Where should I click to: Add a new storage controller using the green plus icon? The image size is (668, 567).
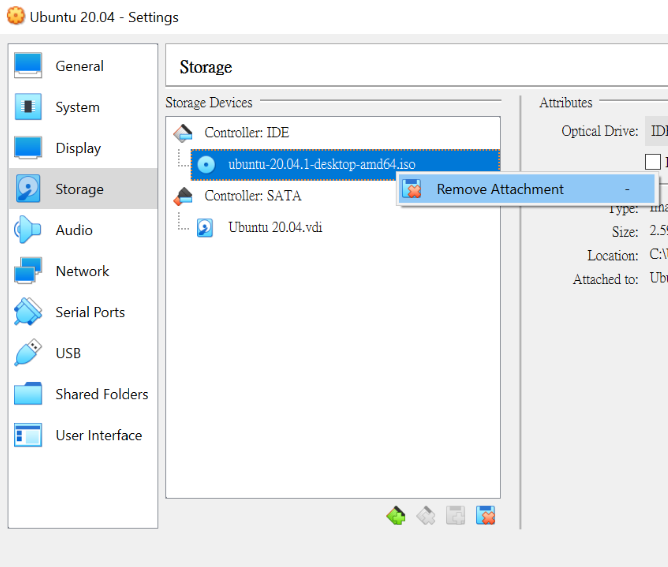(x=396, y=516)
